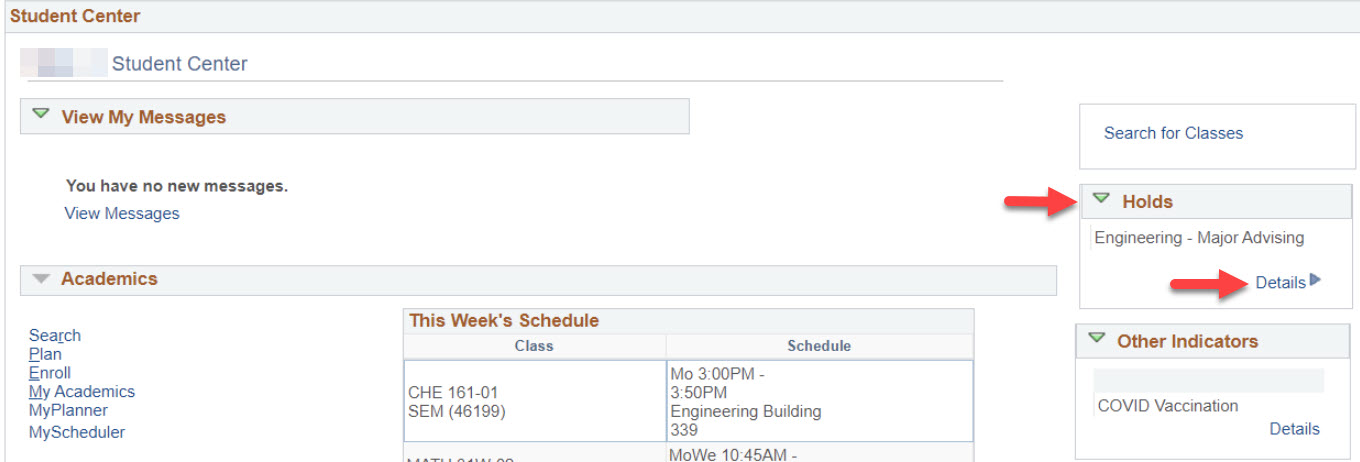Launch MyScheduler

point(77,432)
